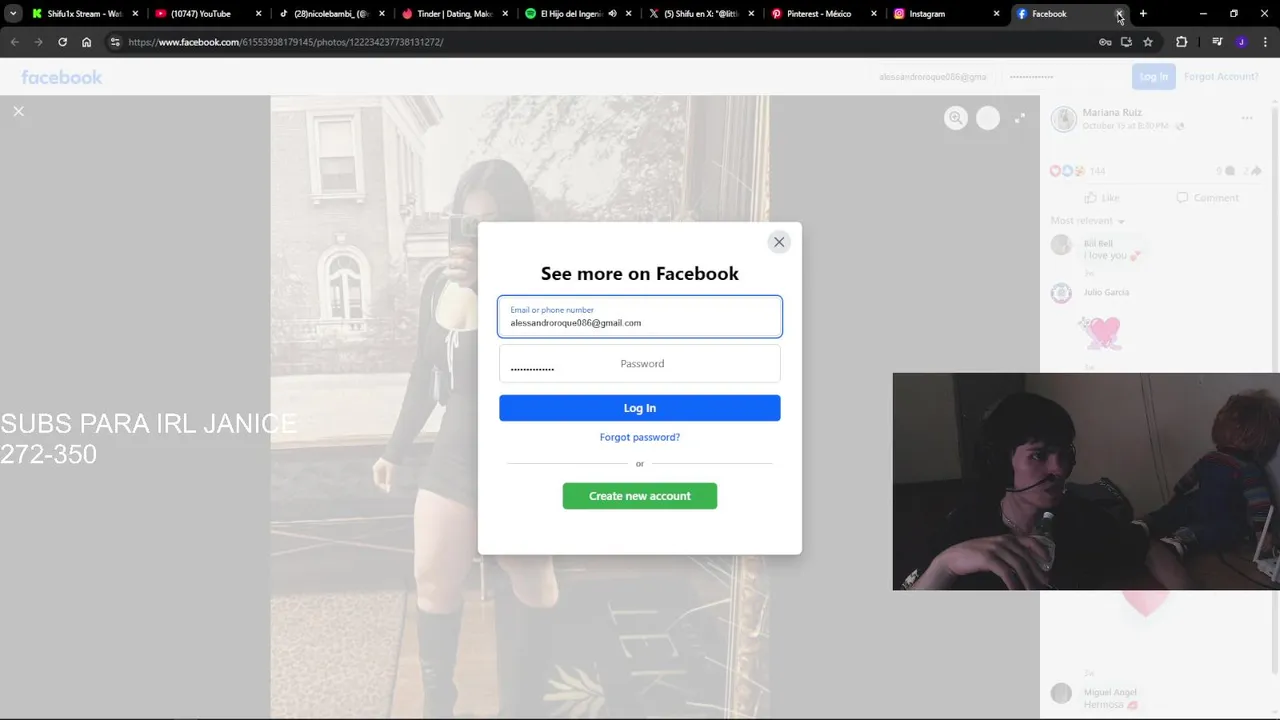Image resolution: width=1280 pixels, height=720 pixels.
Task: Open the saved passwords key icon
Action: coord(1105,42)
